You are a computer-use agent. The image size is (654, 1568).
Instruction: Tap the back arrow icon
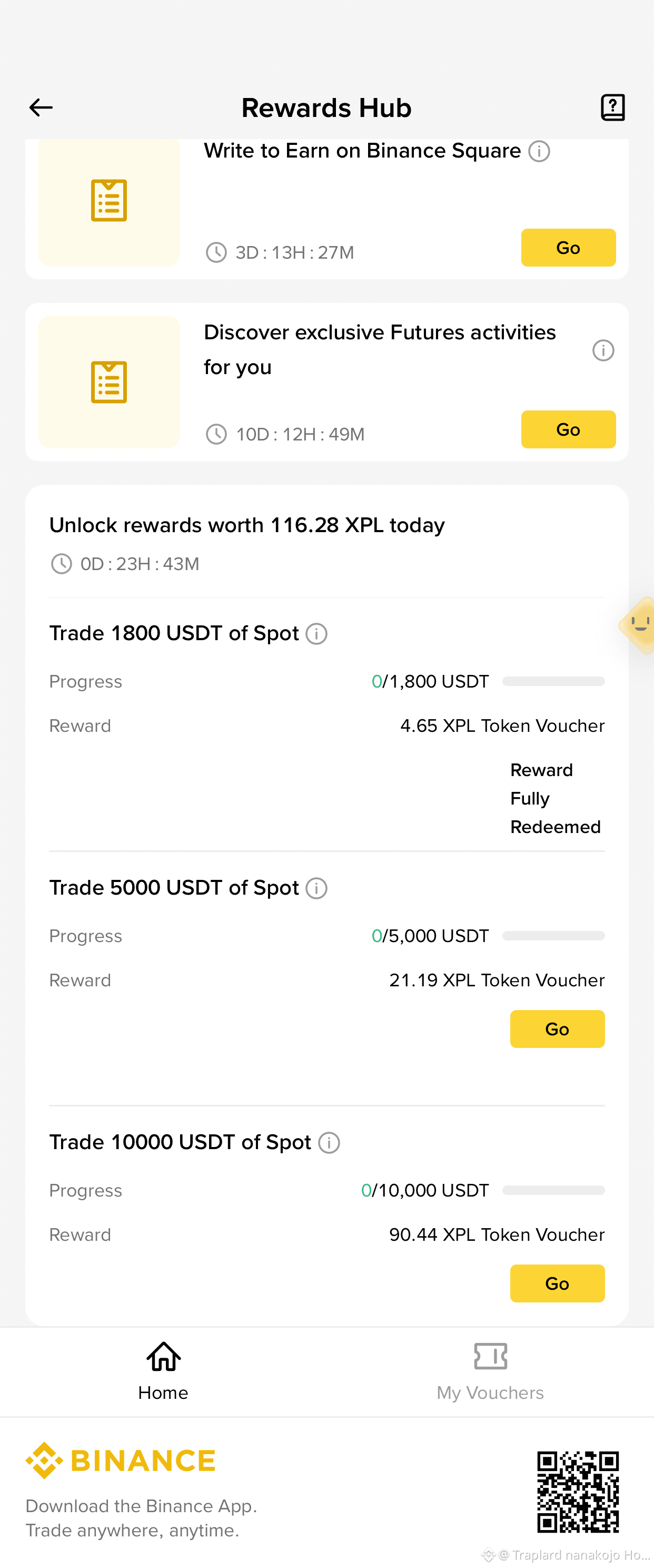point(41,107)
